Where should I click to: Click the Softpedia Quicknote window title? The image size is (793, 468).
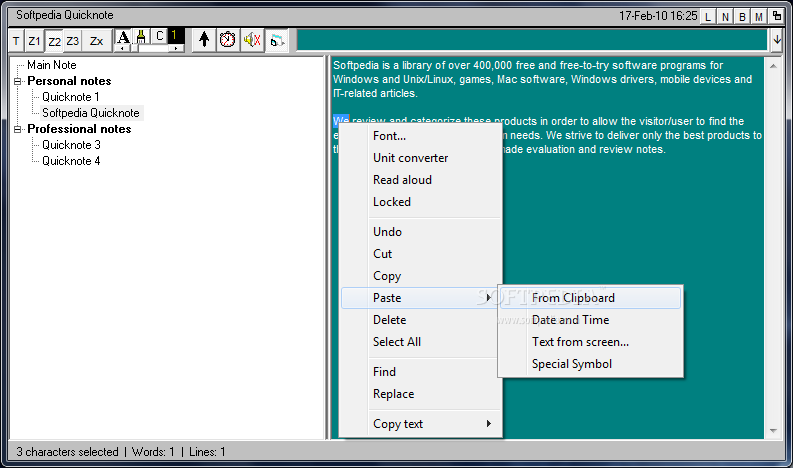65,15
